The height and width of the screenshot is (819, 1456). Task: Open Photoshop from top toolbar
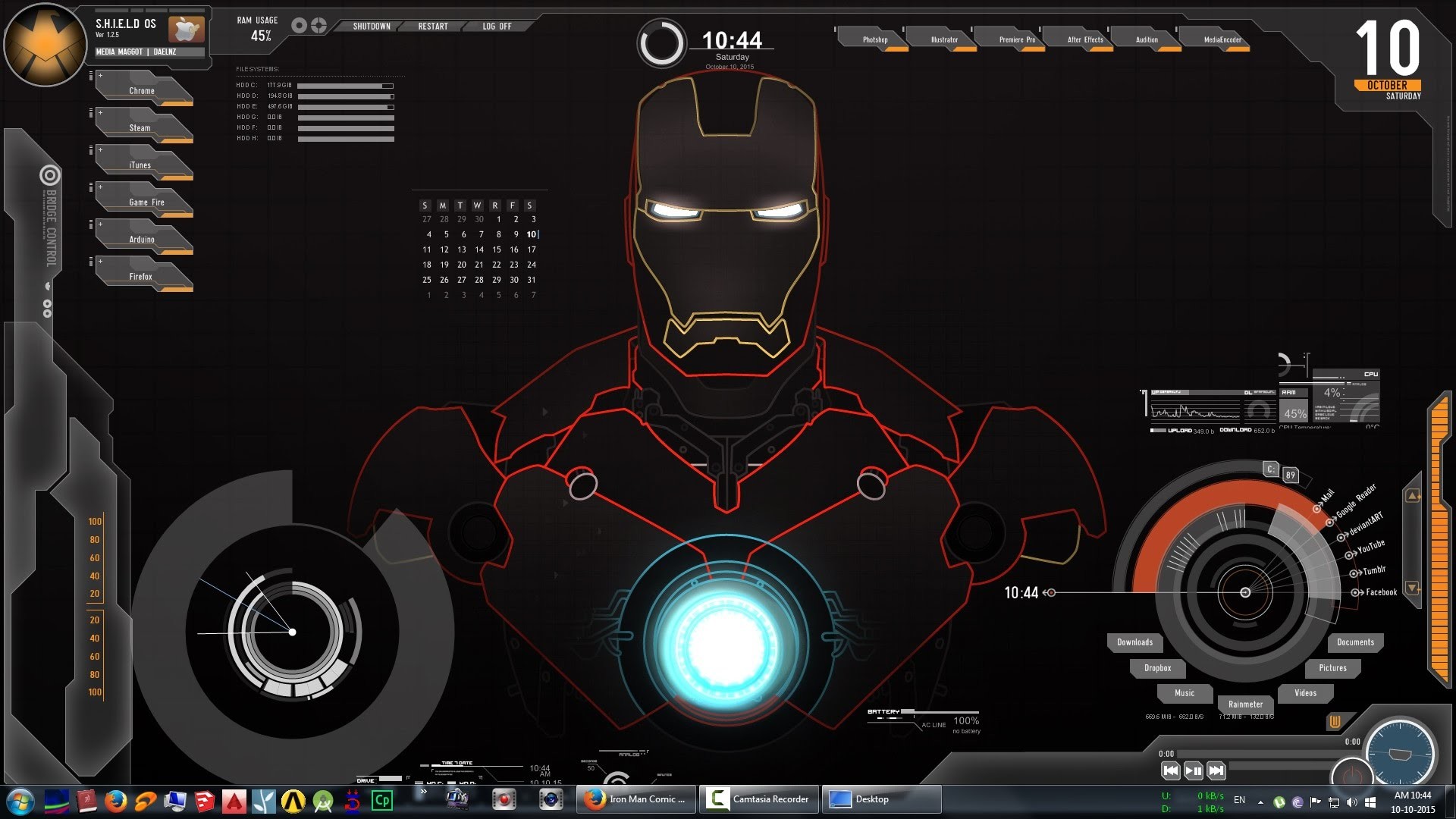tap(873, 40)
